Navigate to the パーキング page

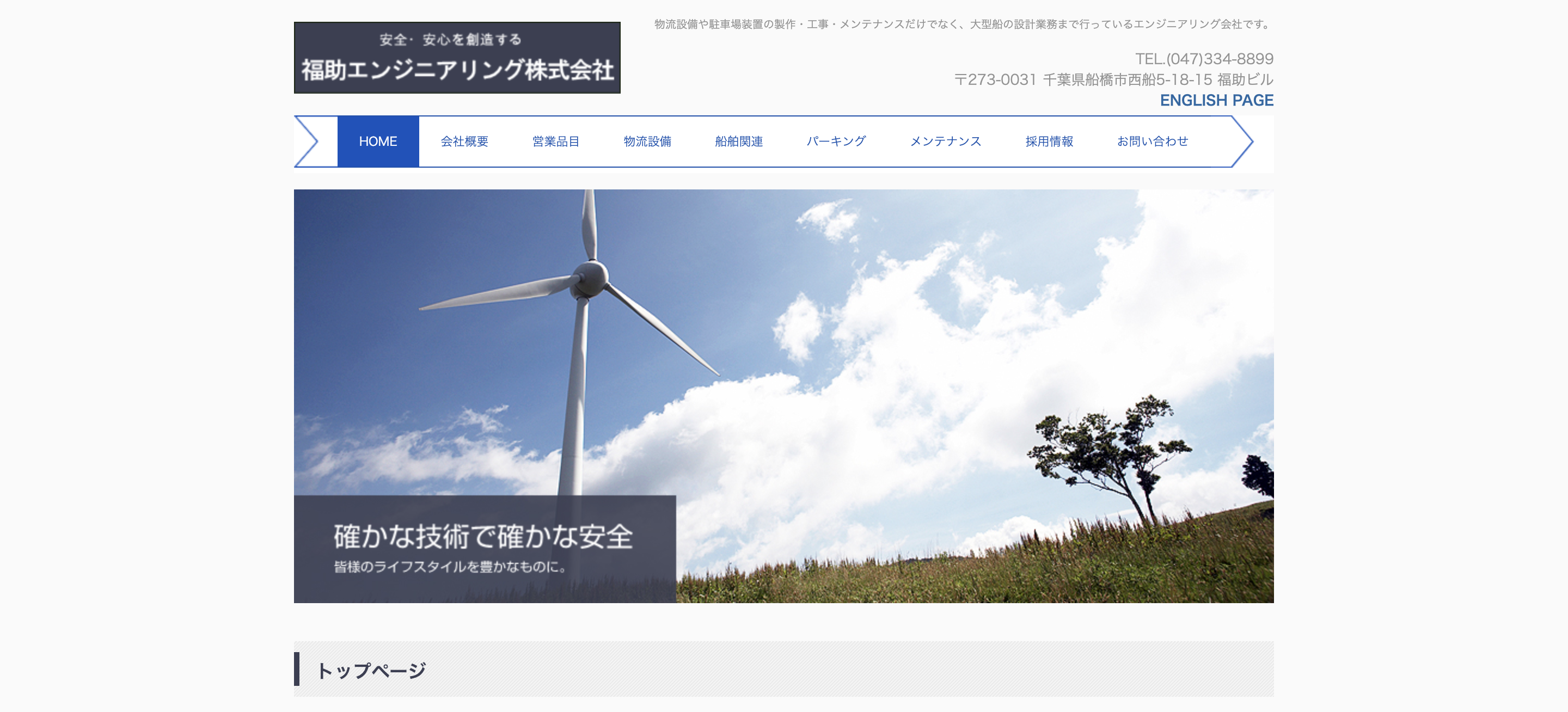click(836, 141)
